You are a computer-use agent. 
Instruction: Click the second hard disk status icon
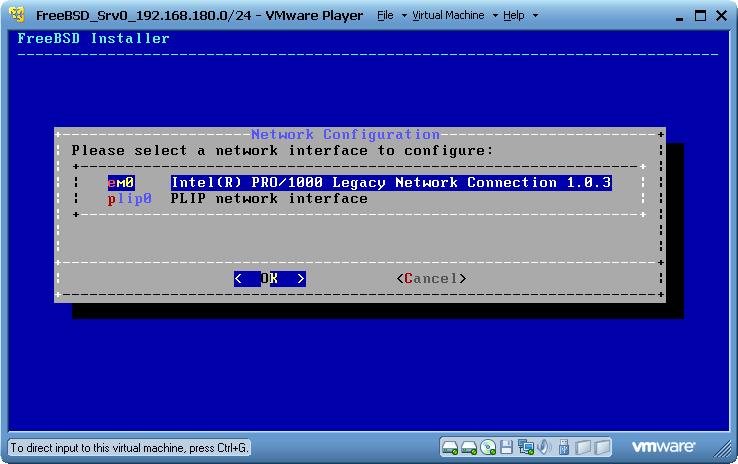point(469,448)
